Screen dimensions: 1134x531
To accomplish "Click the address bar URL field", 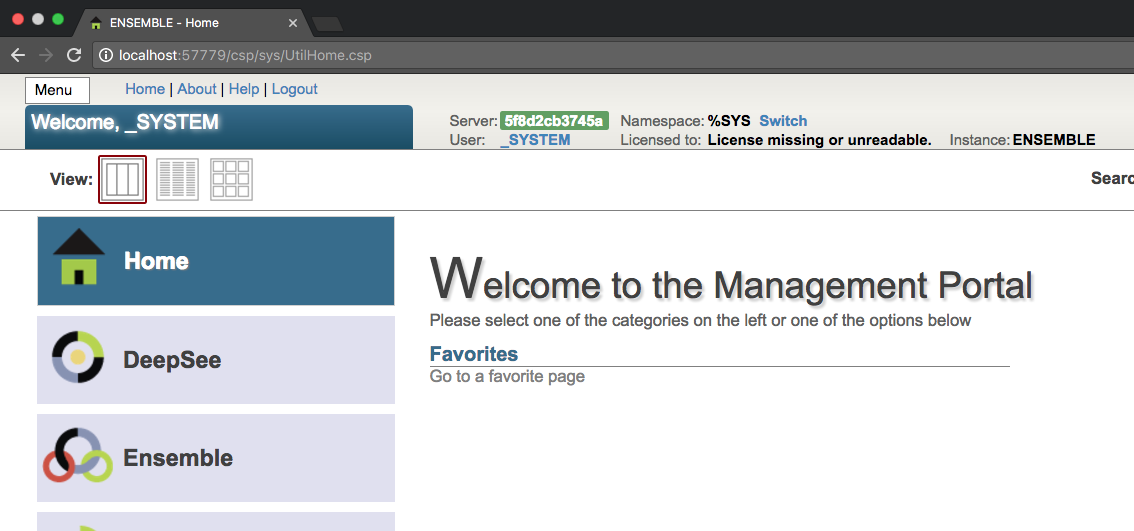I will tap(615, 55).
